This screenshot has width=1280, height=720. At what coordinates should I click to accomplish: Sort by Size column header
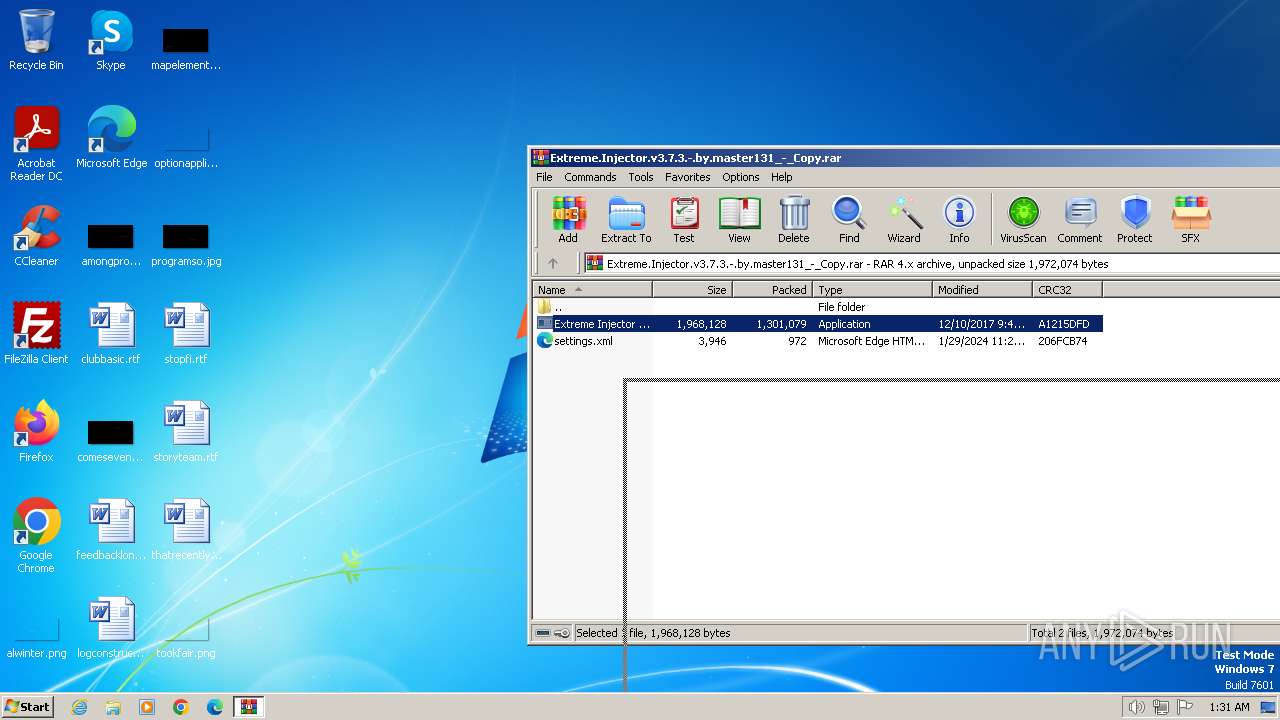(x=693, y=290)
